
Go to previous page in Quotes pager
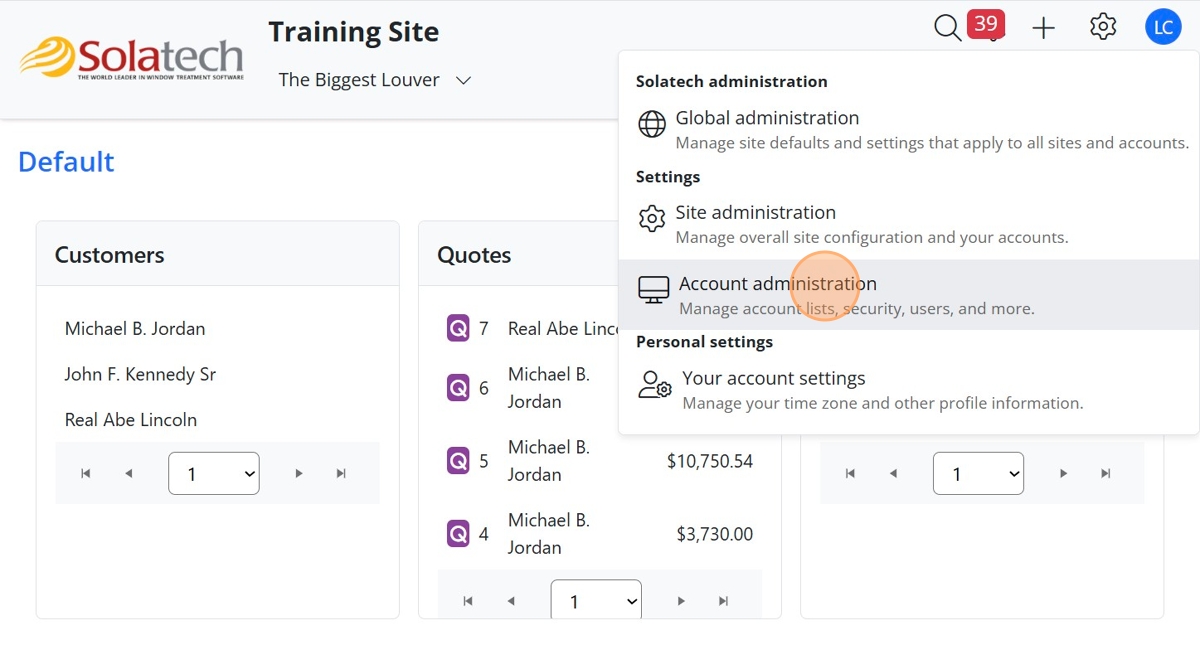click(511, 601)
